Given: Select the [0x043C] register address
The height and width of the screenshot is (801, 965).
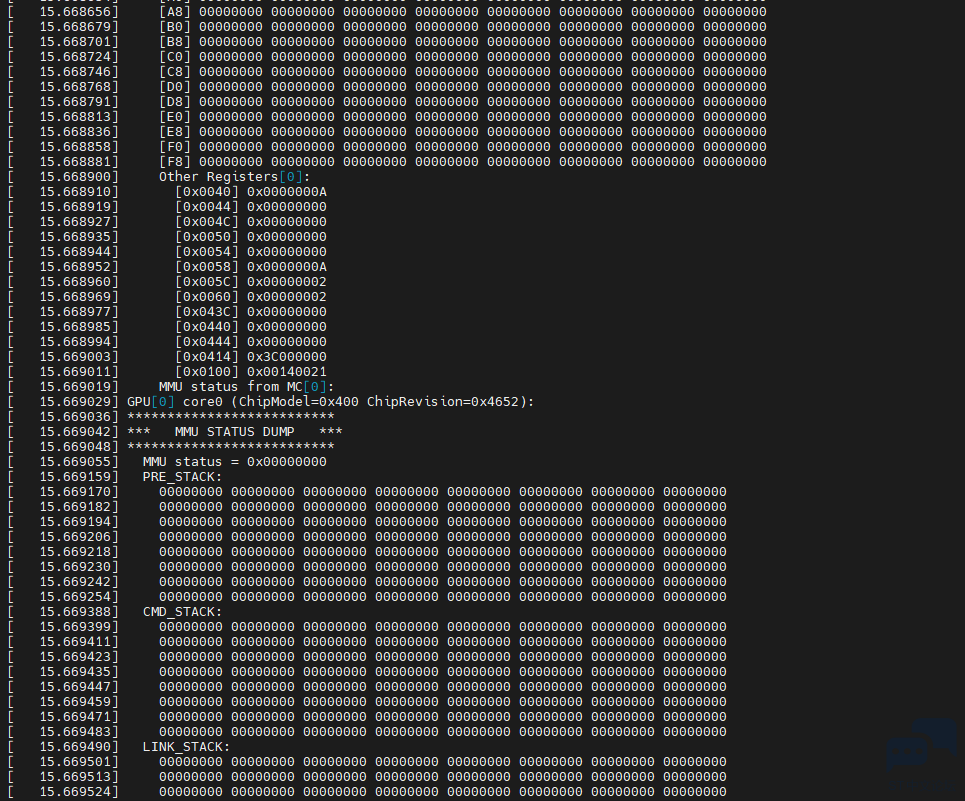Looking at the screenshot, I should click(207, 312).
